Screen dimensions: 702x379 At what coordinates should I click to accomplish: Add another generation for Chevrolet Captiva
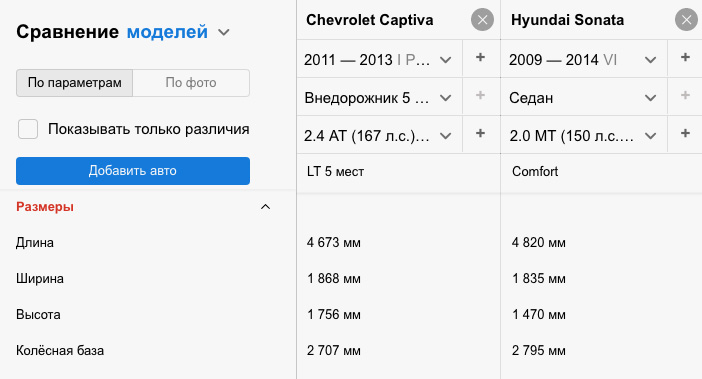click(x=480, y=58)
